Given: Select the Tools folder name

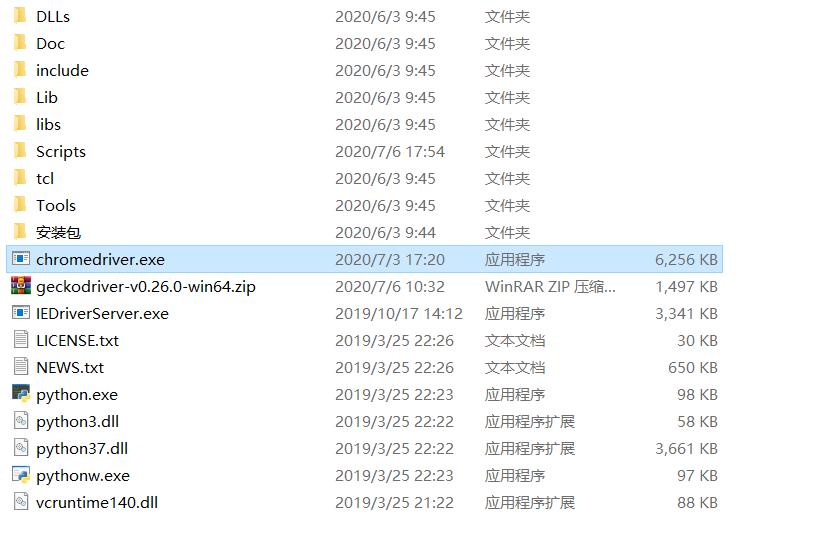Looking at the screenshot, I should point(56,205).
